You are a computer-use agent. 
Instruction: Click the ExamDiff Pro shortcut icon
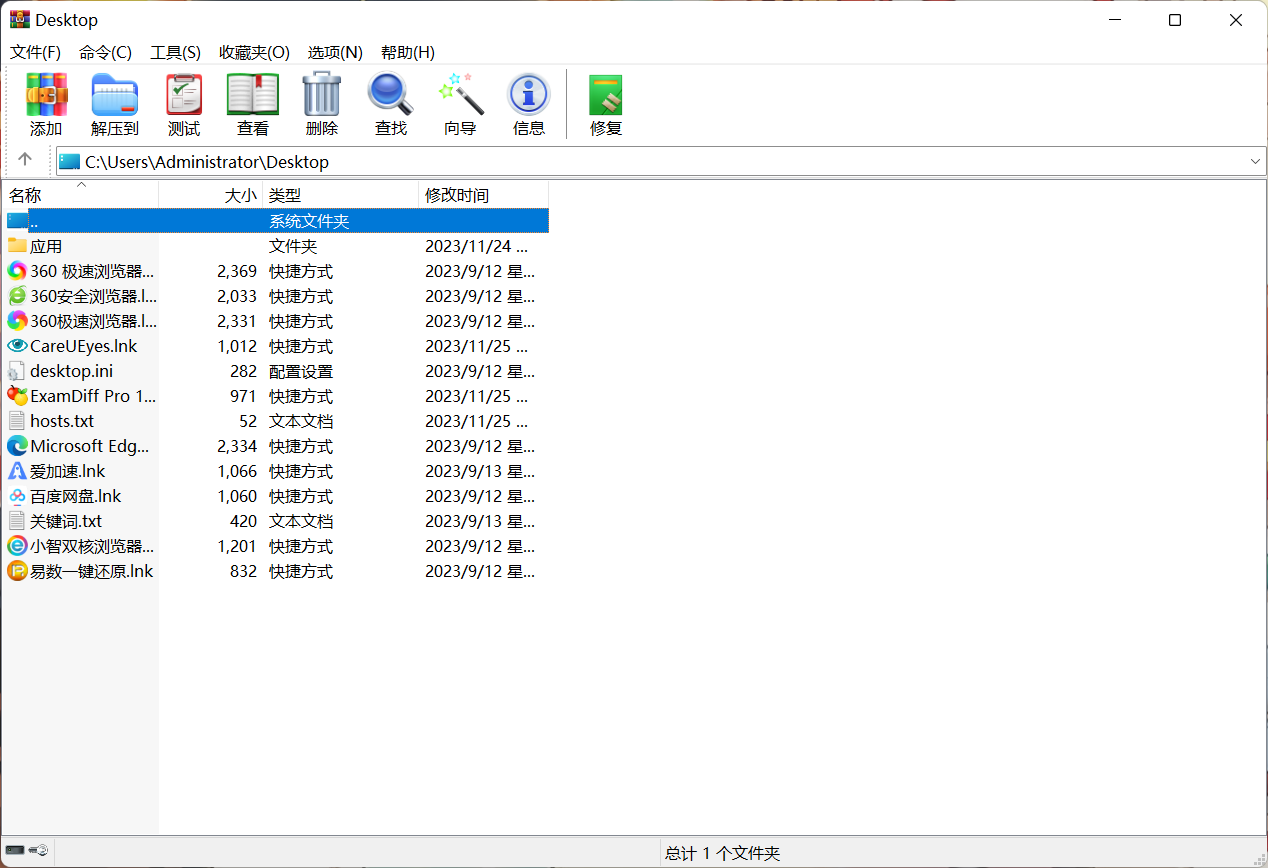pyautogui.click(x=17, y=396)
